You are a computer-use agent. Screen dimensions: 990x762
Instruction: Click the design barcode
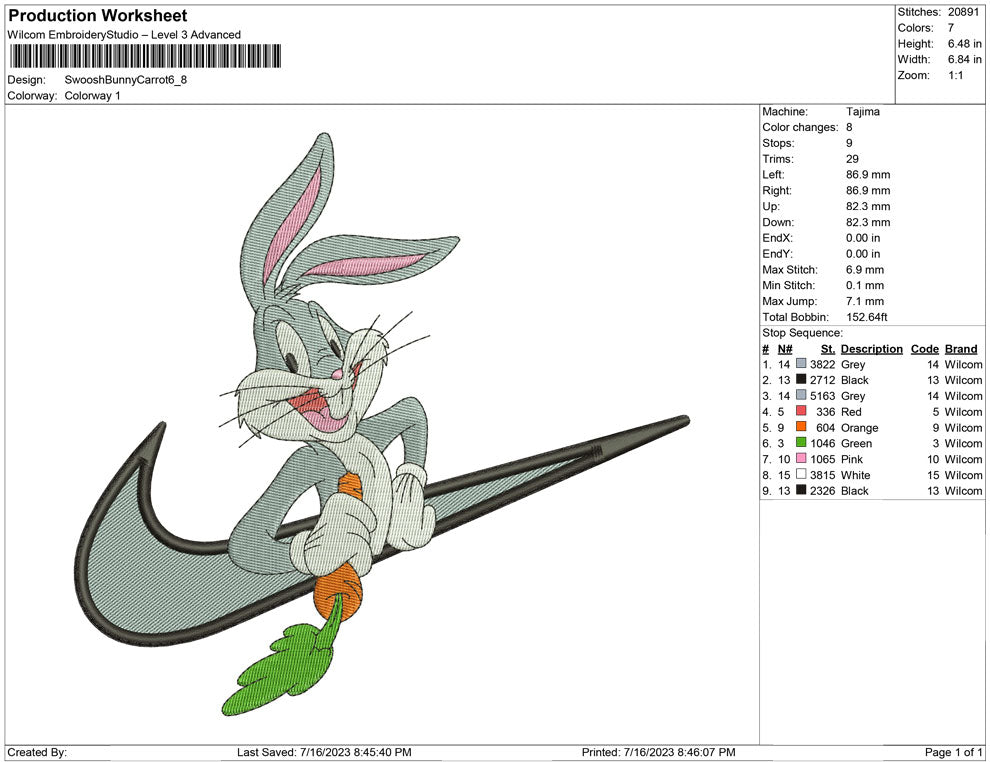[145, 55]
